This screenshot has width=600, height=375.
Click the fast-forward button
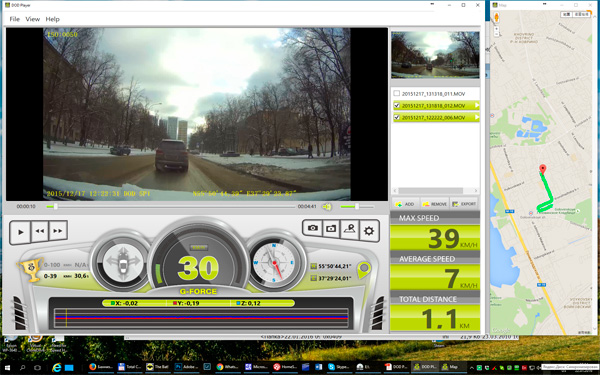58,230
